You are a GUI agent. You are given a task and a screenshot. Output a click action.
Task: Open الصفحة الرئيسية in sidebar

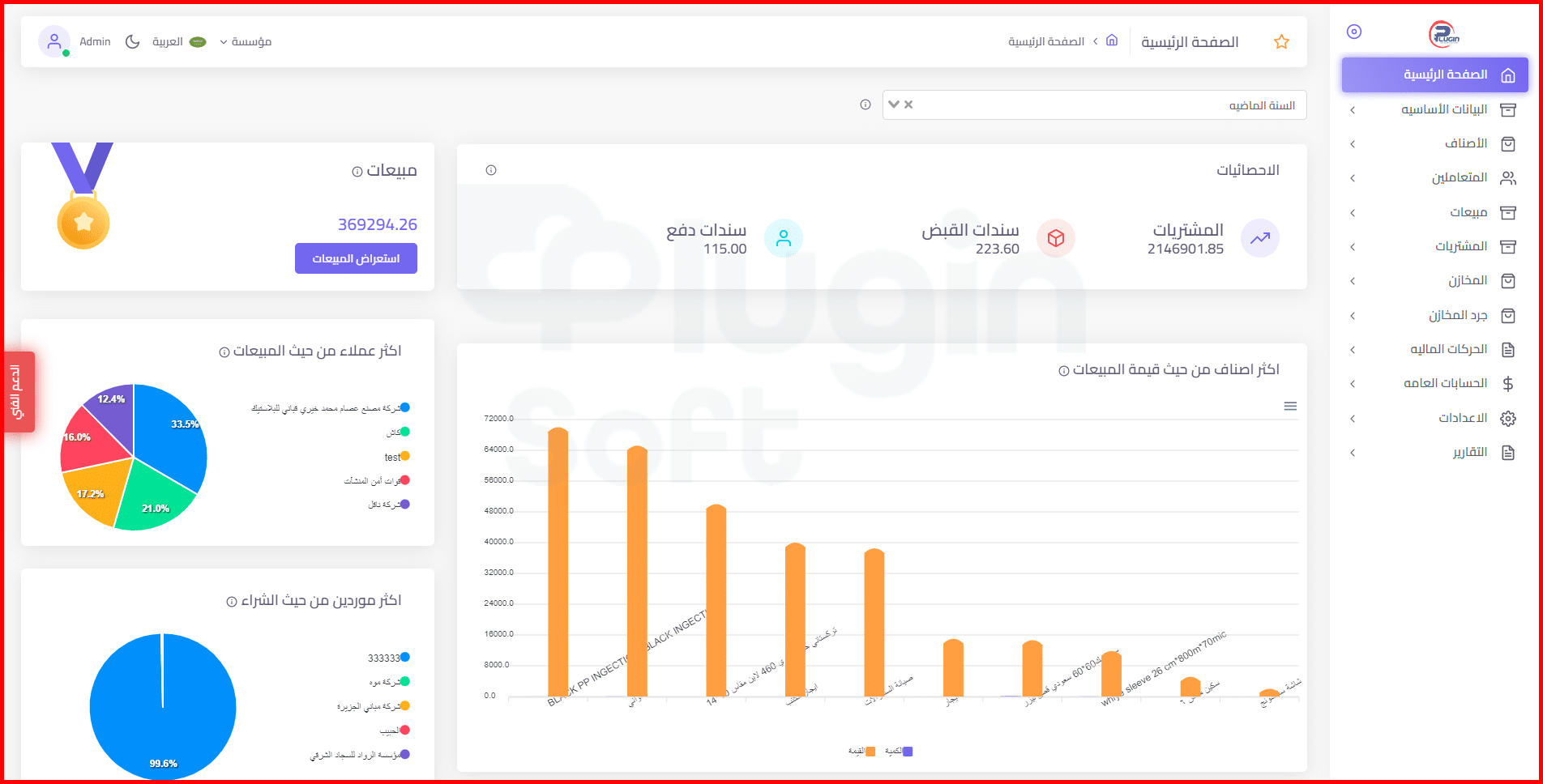coord(1435,75)
